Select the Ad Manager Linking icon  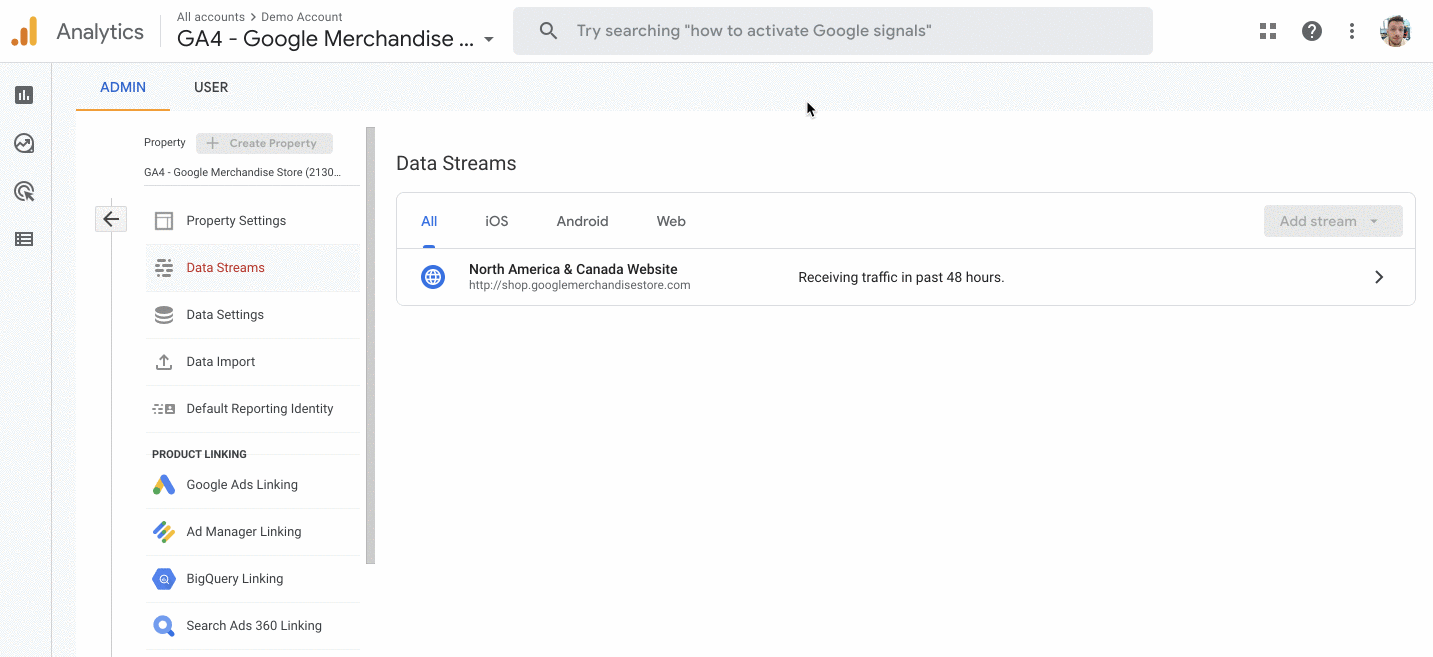pyautogui.click(x=163, y=531)
